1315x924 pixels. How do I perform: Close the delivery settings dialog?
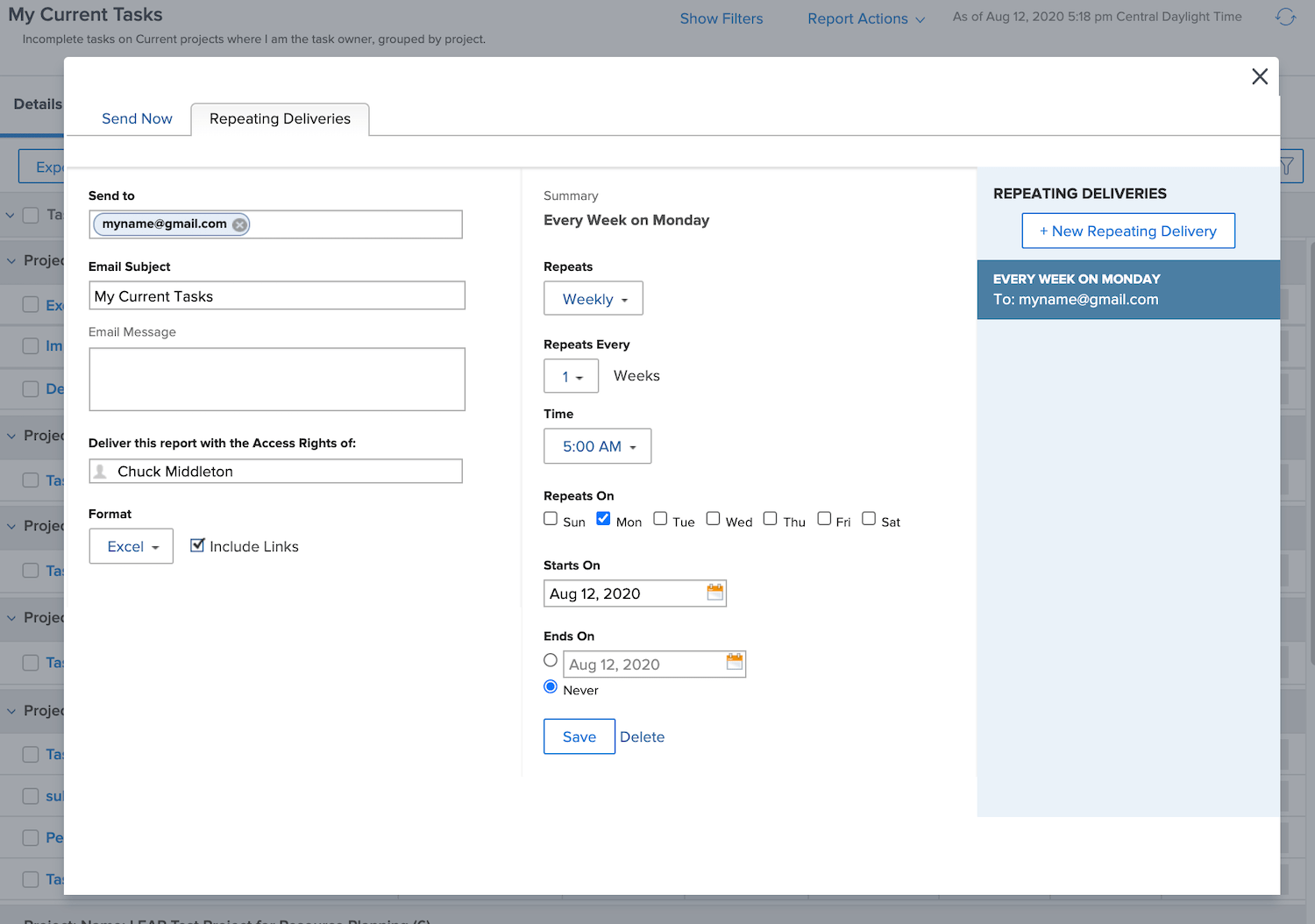pos(1260,76)
